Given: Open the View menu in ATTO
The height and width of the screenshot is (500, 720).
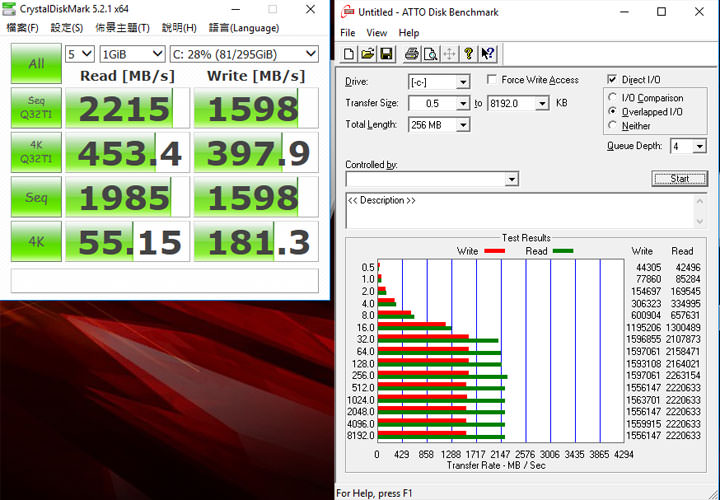Looking at the screenshot, I should (376, 33).
